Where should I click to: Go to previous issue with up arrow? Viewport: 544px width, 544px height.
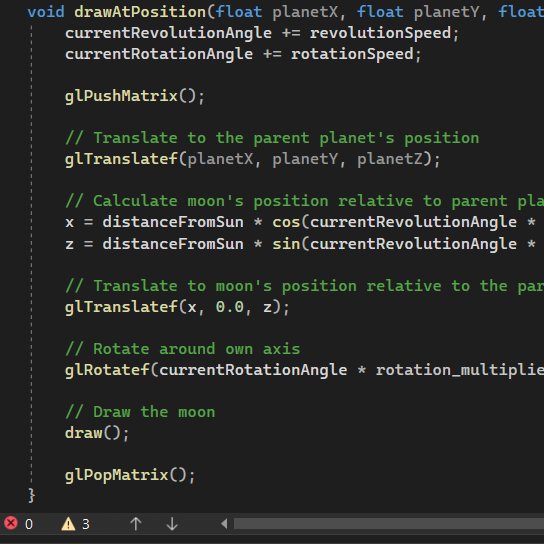tap(136, 524)
